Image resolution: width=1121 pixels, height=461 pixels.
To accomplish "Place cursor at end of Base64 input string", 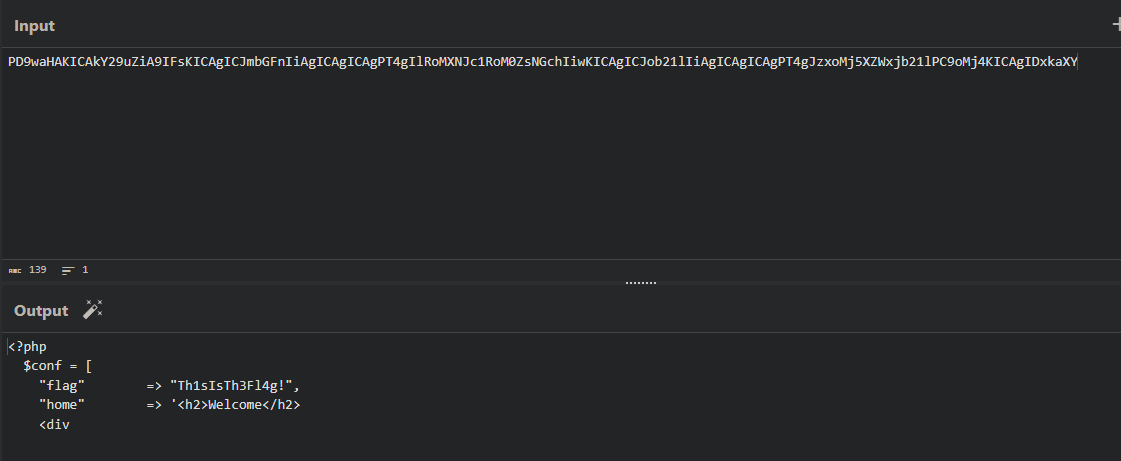I will click(1078, 62).
